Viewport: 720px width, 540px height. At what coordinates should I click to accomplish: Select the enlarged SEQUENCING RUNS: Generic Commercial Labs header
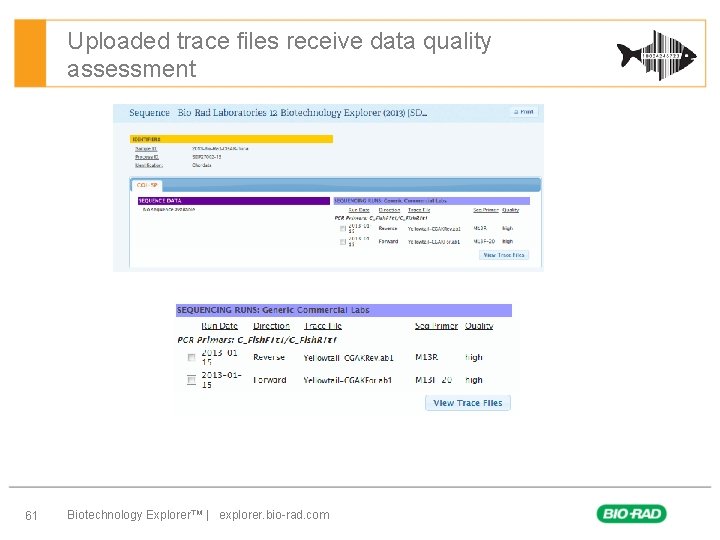tap(343, 310)
